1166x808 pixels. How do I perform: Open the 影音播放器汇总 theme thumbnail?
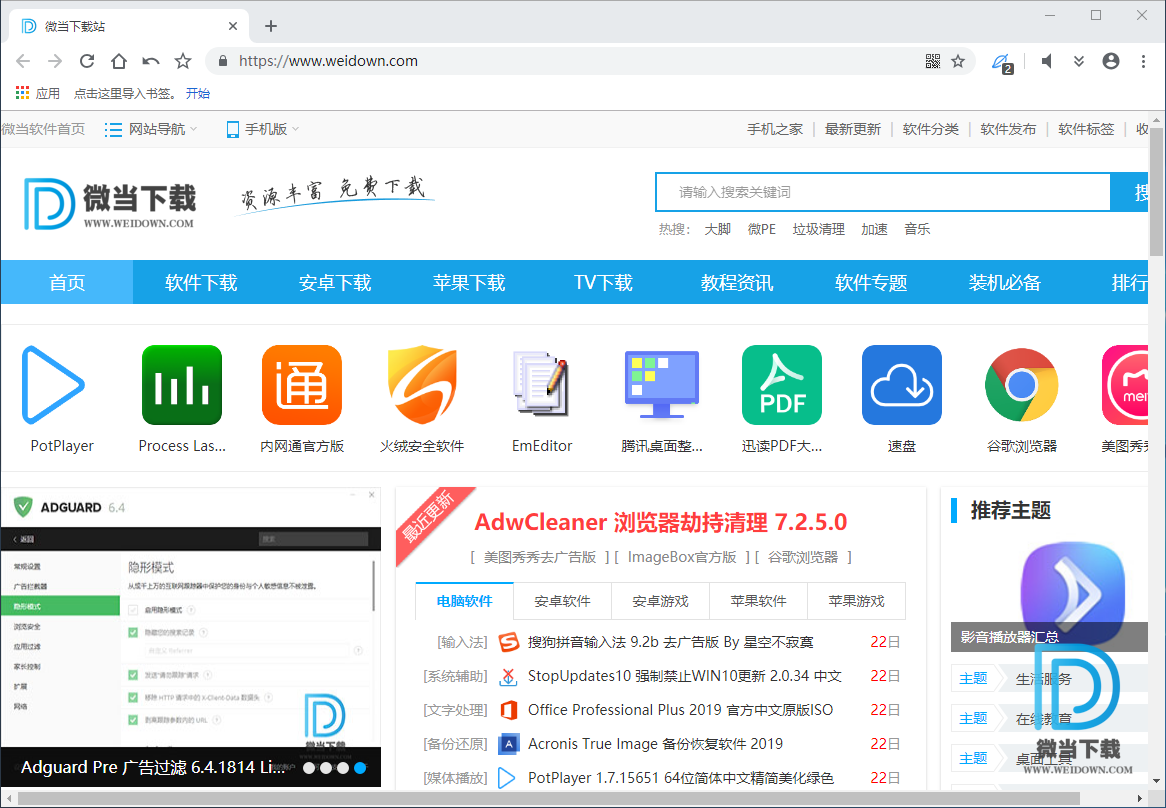(1049, 595)
